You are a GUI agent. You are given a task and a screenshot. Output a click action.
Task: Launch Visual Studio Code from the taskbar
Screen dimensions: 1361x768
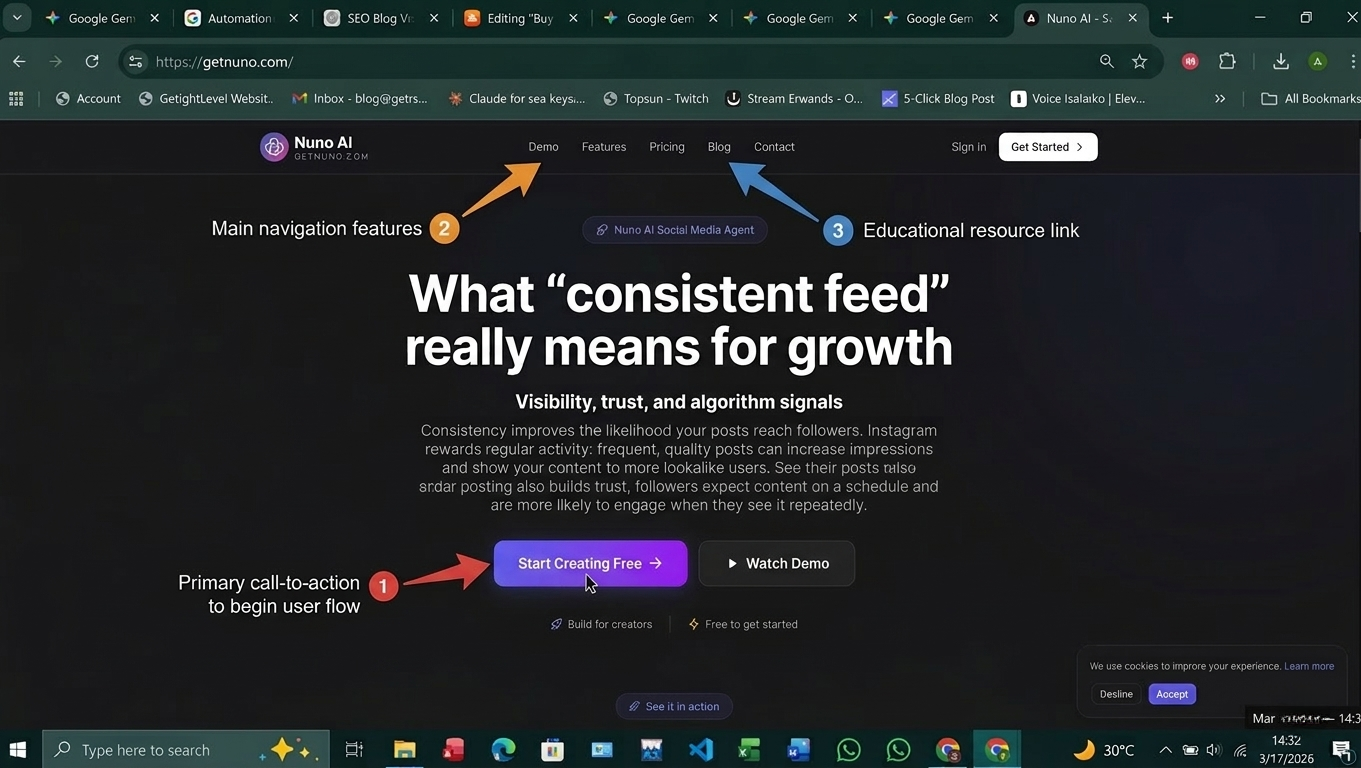pos(701,749)
